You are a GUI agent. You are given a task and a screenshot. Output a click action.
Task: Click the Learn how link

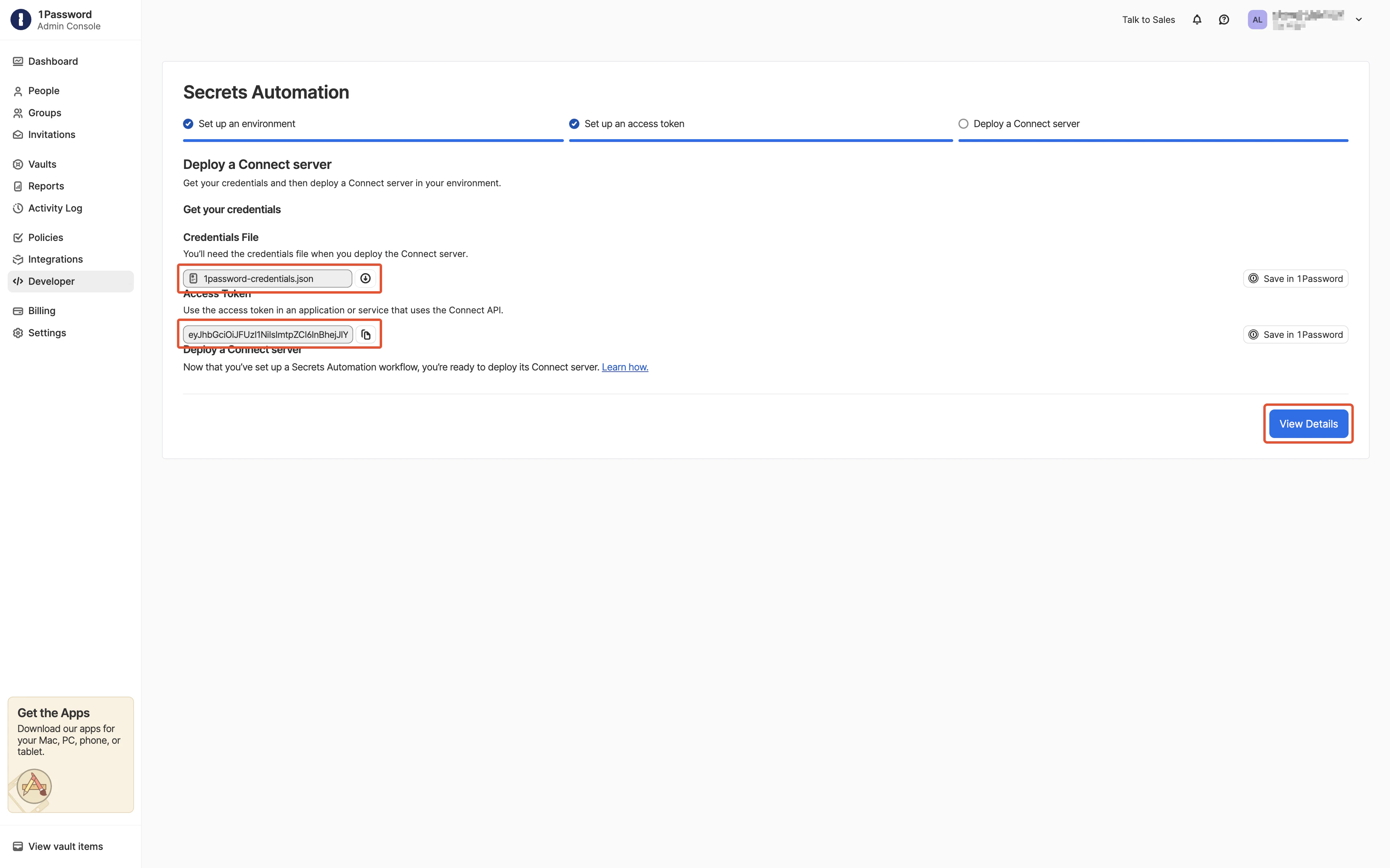click(x=625, y=367)
